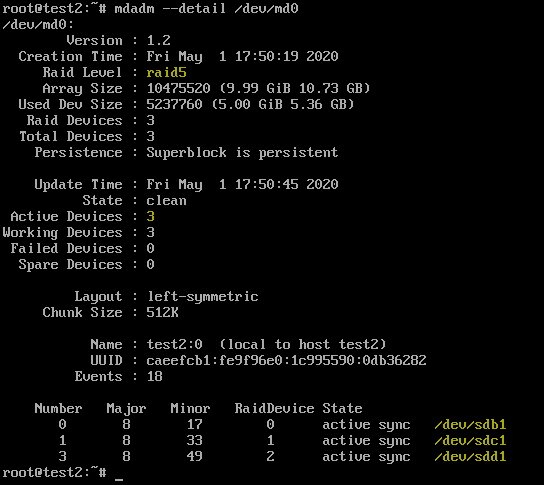
Task: Click Minor number 33 in device table
Action: tap(195, 440)
